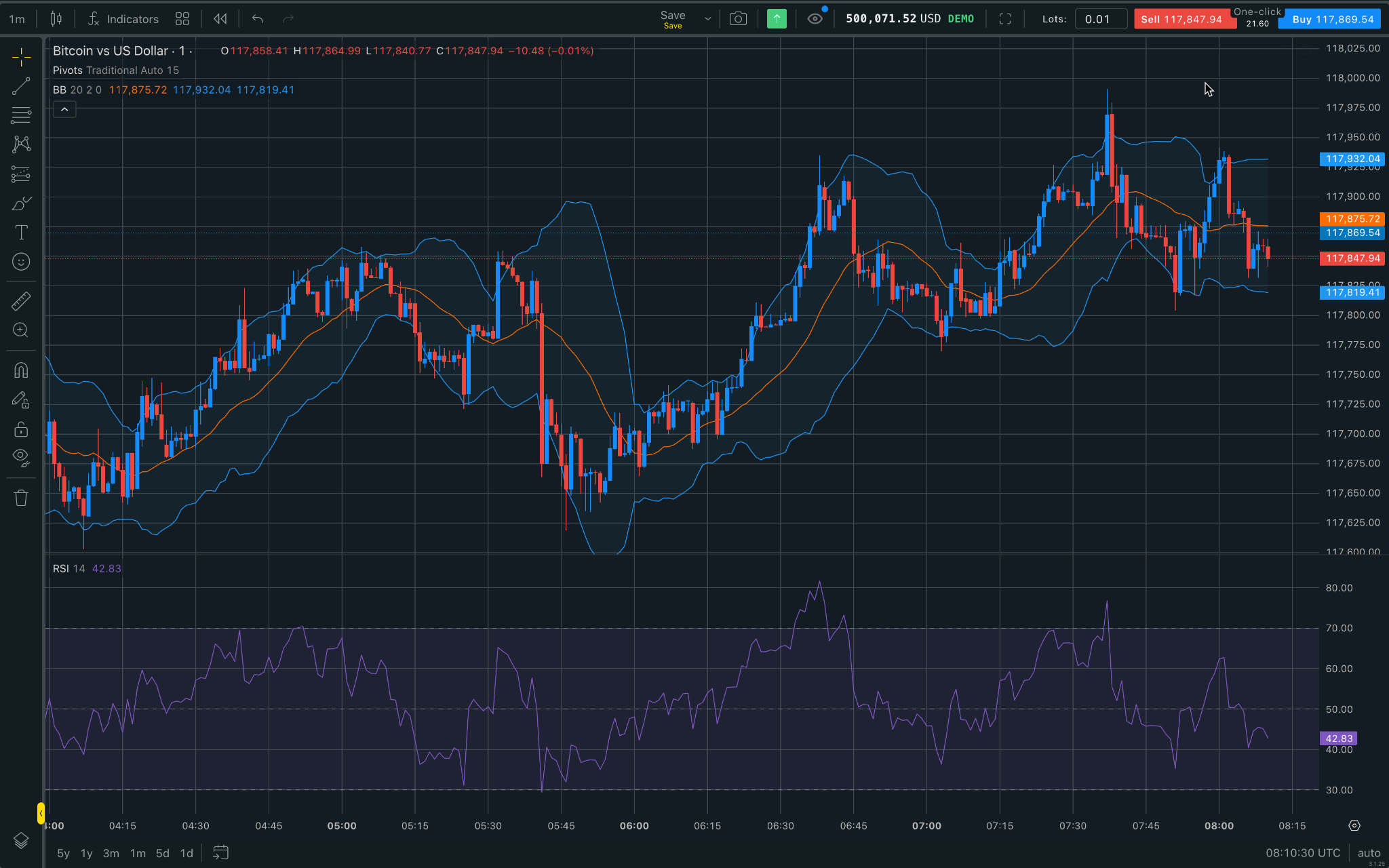Toggle the eye visibility icon in top bar

(x=815, y=19)
